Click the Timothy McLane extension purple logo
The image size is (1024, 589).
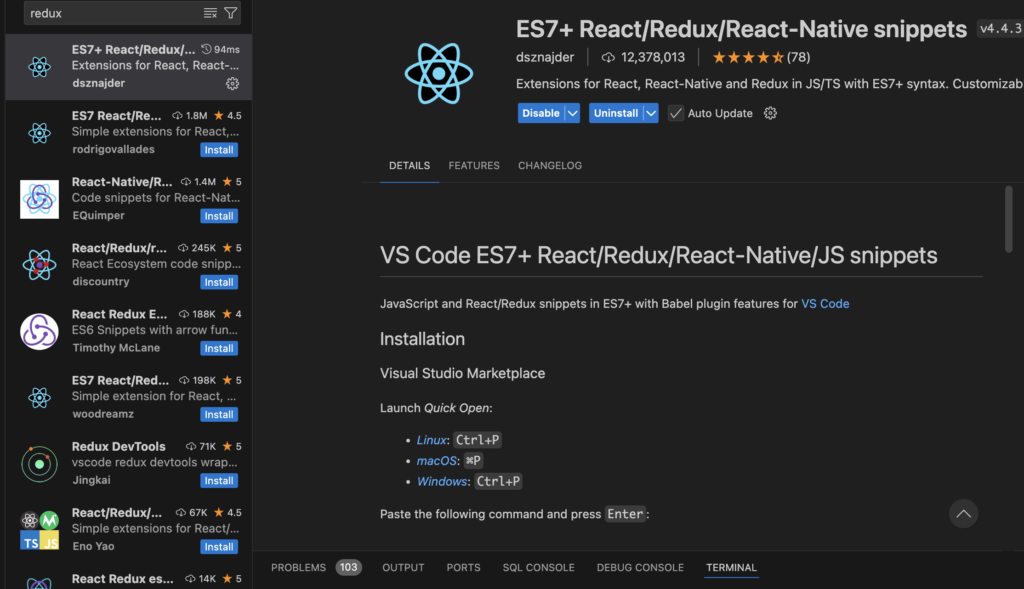39,331
